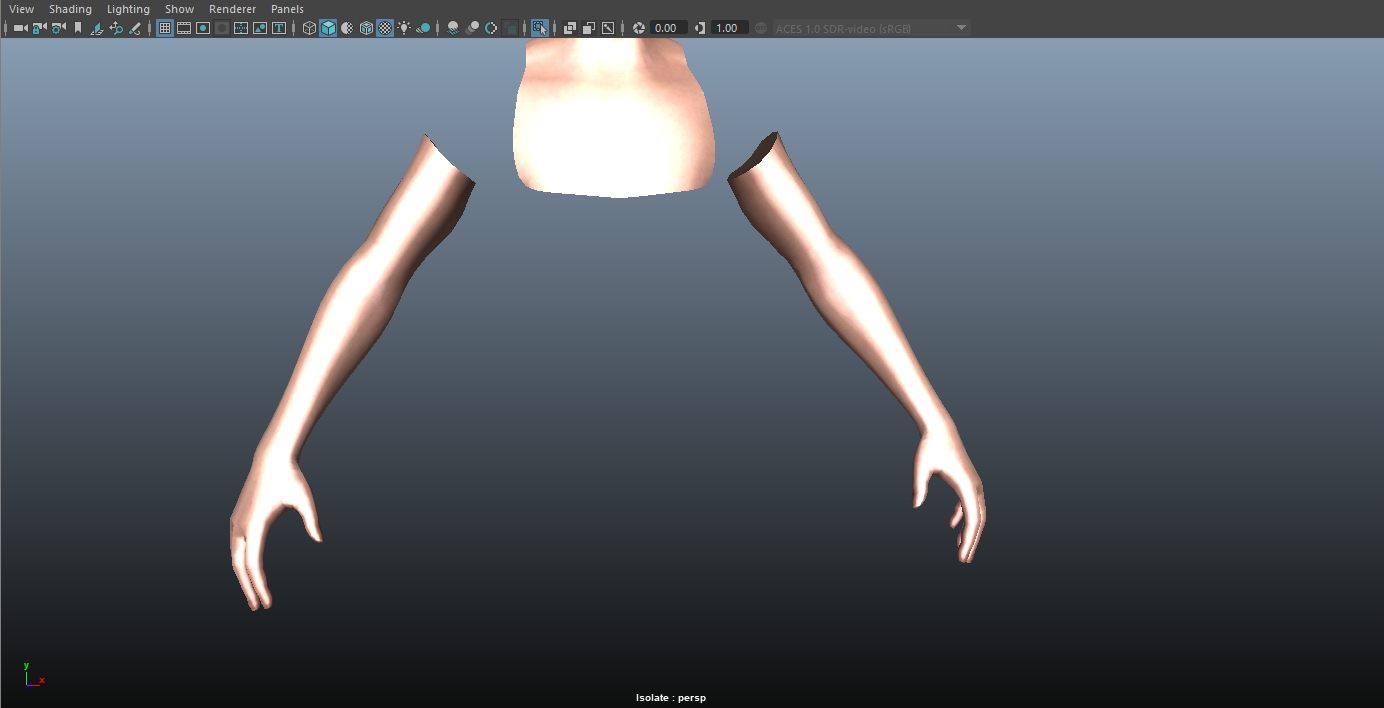Open the Panels menu
This screenshot has height=708, width=1384.
287,9
